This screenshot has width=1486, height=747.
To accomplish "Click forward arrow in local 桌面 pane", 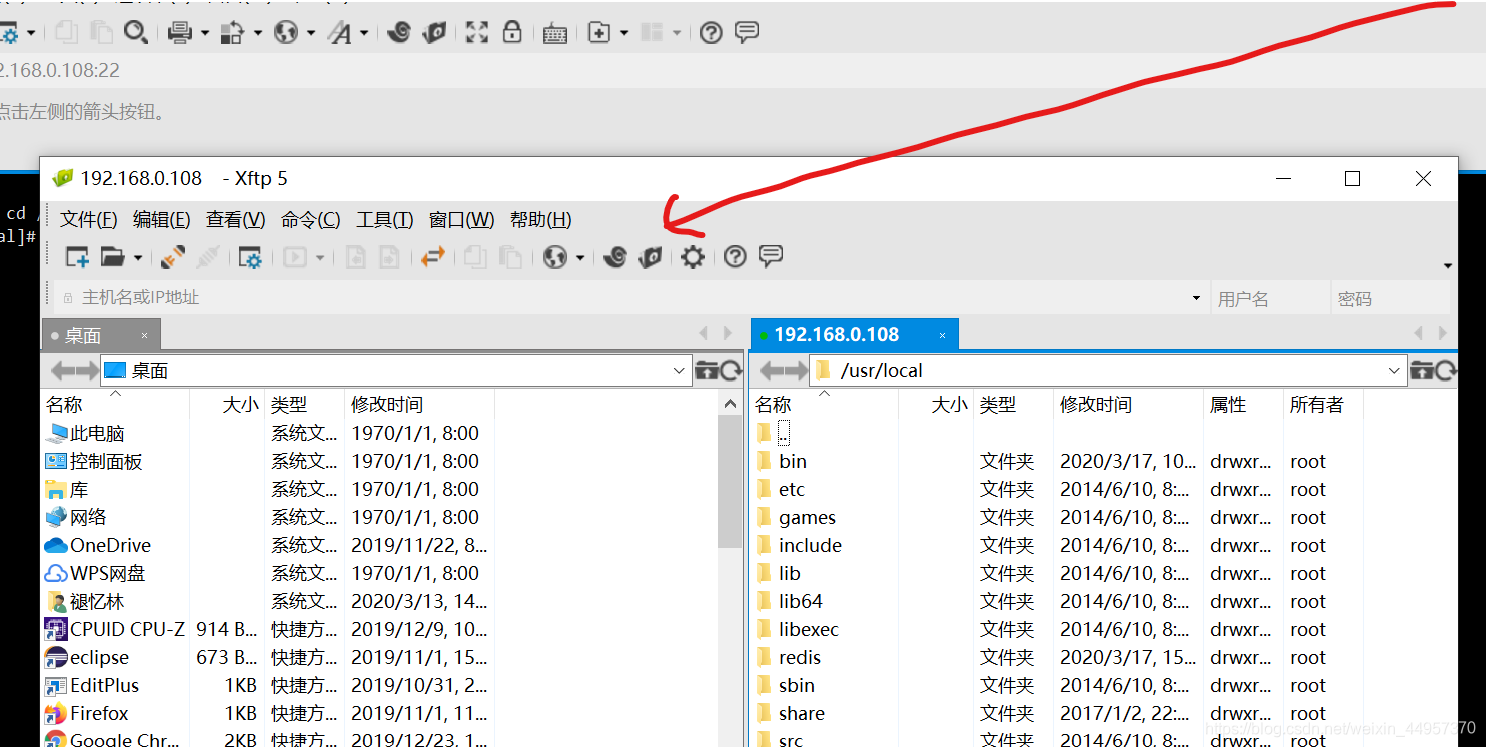I will click(88, 371).
